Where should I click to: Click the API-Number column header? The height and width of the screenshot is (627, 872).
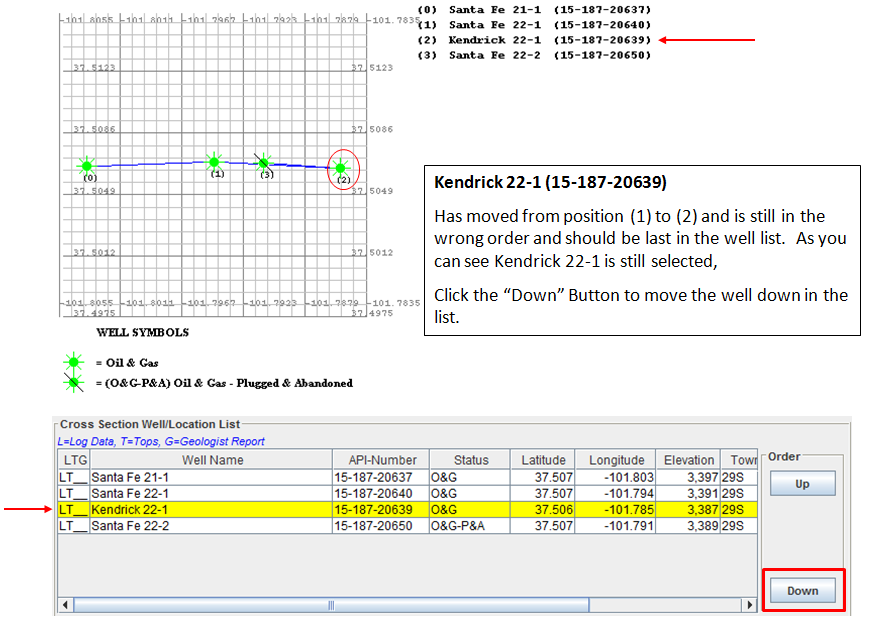pyautogui.click(x=382, y=460)
